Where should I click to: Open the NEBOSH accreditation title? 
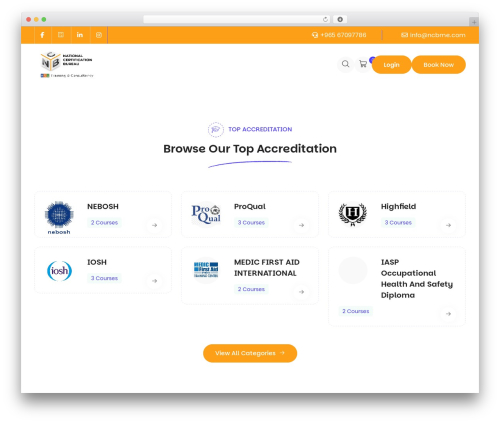click(x=103, y=207)
